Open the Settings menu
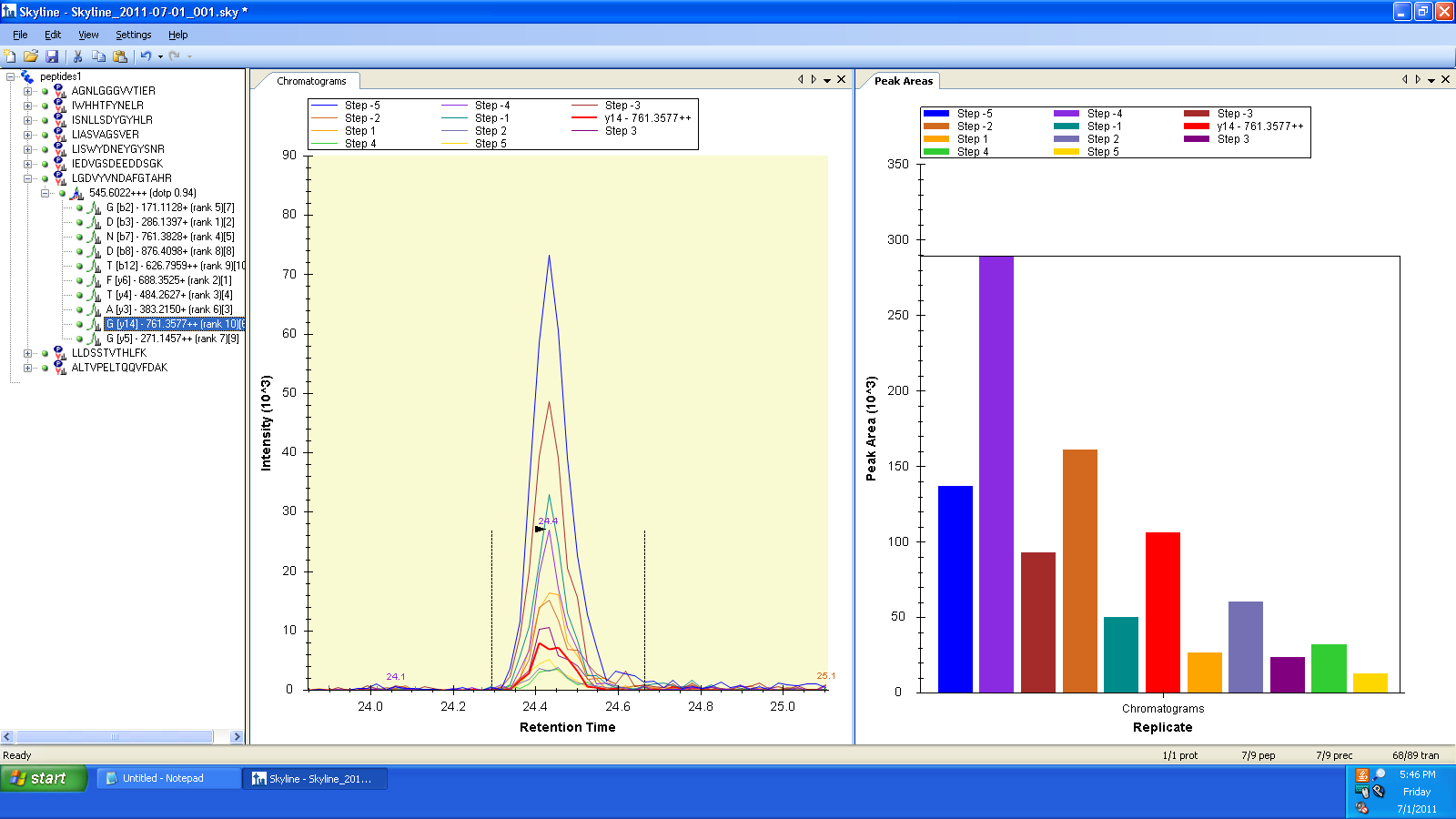The height and width of the screenshot is (819, 1456). click(133, 35)
